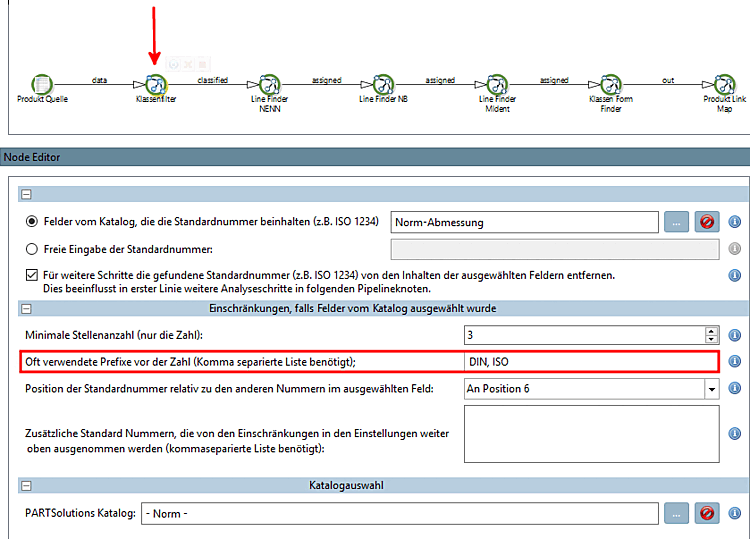
Task: Open the Position der Standardnummer dropdown
Action: pyautogui.click(x=712, y=389)
